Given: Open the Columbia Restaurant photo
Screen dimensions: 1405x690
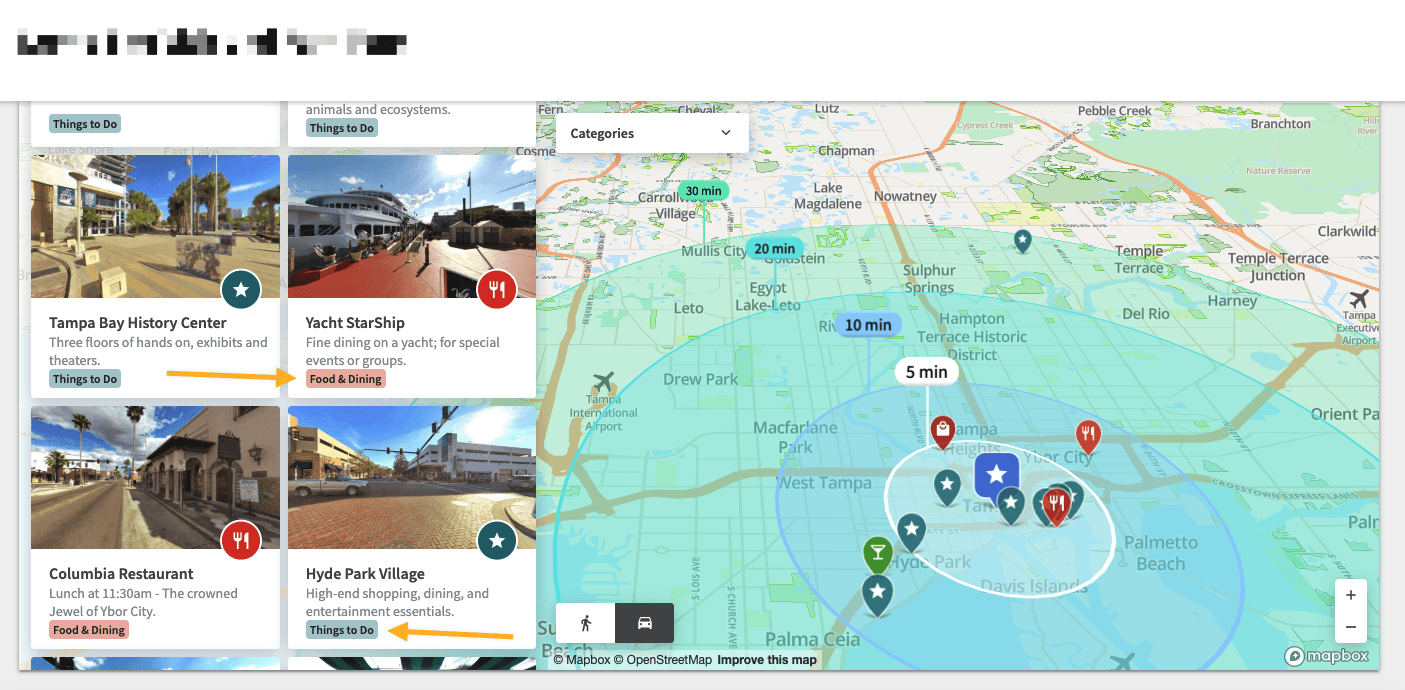Looking at the screenshot, I should tap(155, 477).
